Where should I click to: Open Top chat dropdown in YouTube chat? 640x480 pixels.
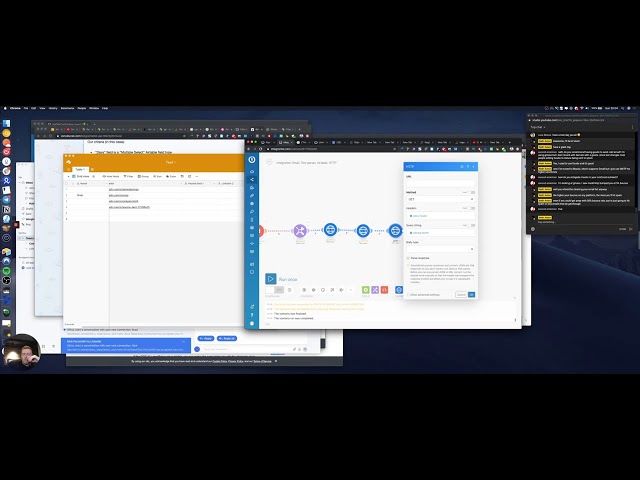538,127
